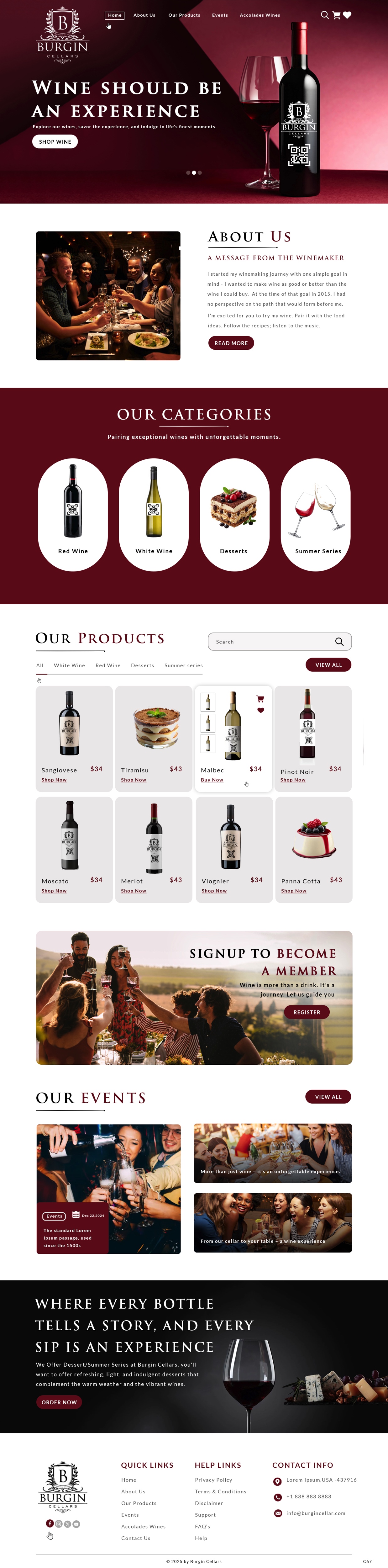Image resolution: width=388 pixels, height=1568 pixels.
Task: Switch to the White Wine products tab
Action: point(69,665)
